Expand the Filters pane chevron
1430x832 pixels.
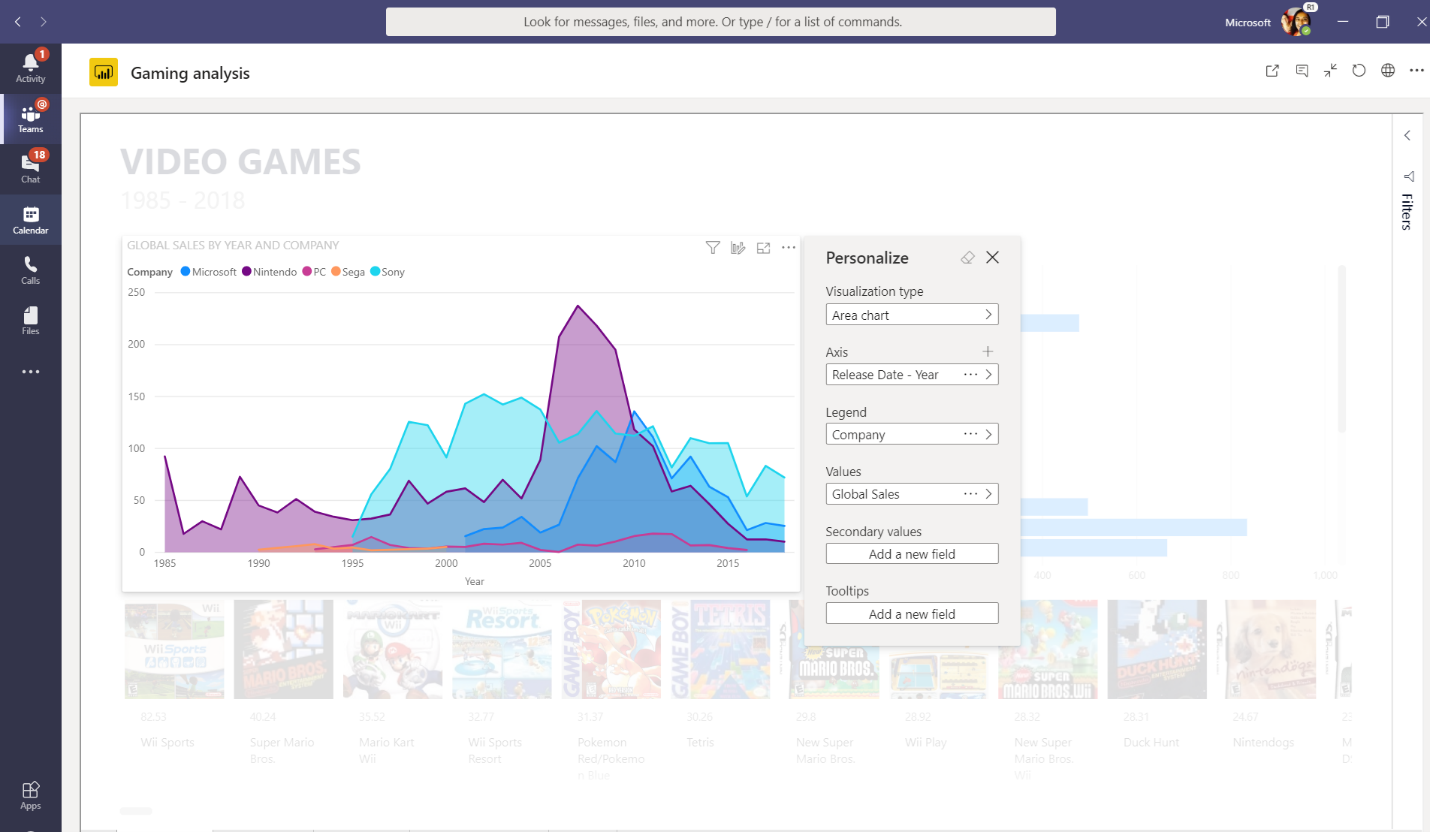(x=1407, y=135)
